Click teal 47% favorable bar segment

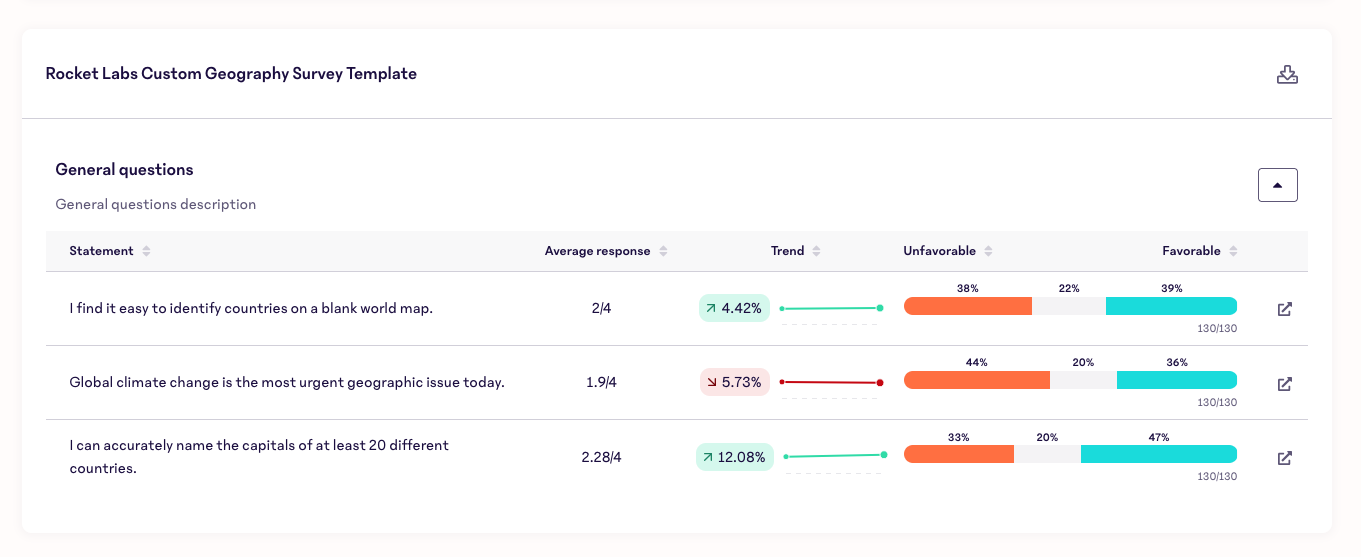pyautogui.click(x=1158, y=454)
